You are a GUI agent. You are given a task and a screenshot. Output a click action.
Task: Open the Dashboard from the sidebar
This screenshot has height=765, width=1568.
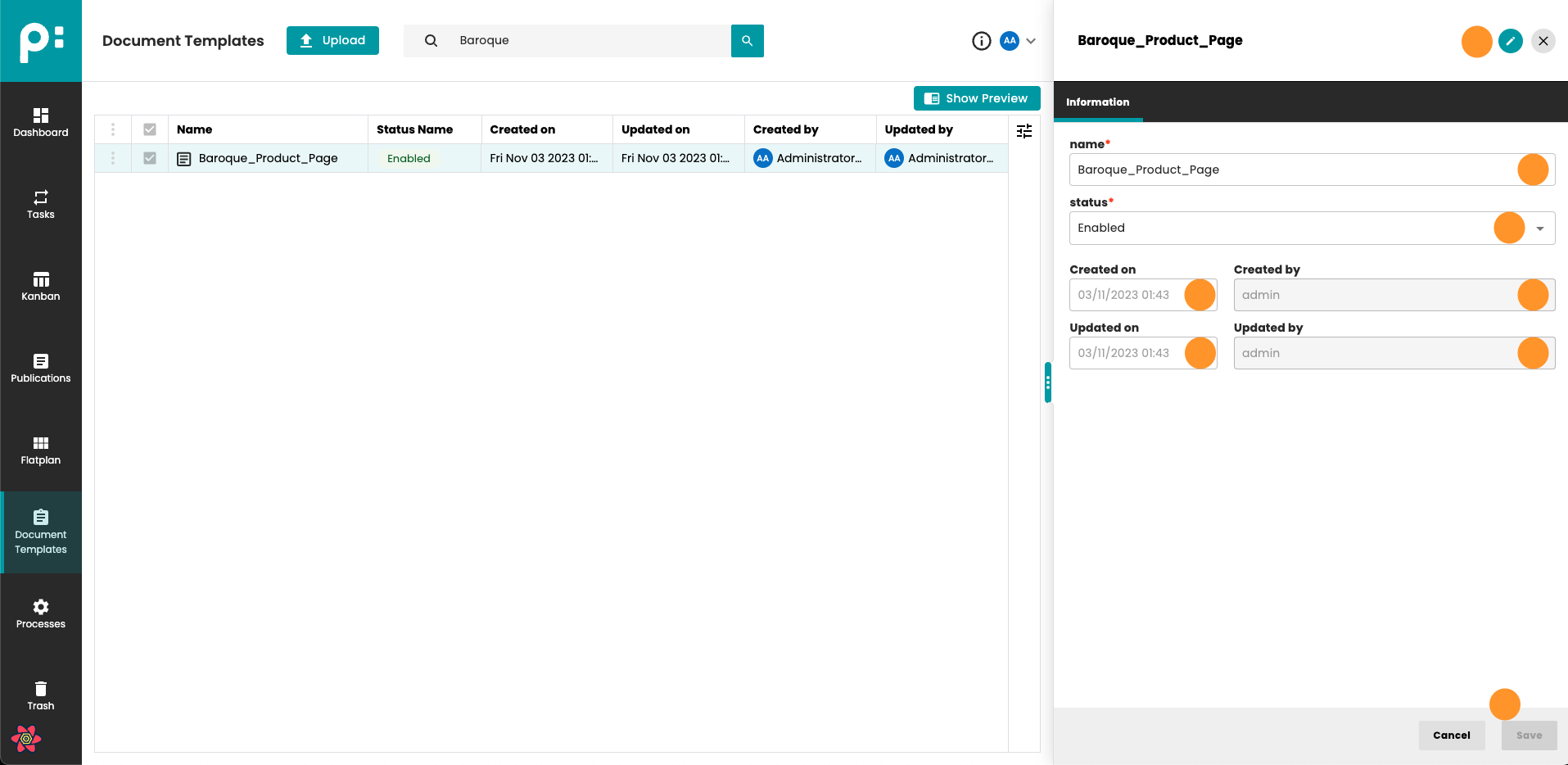click(40, 122)
